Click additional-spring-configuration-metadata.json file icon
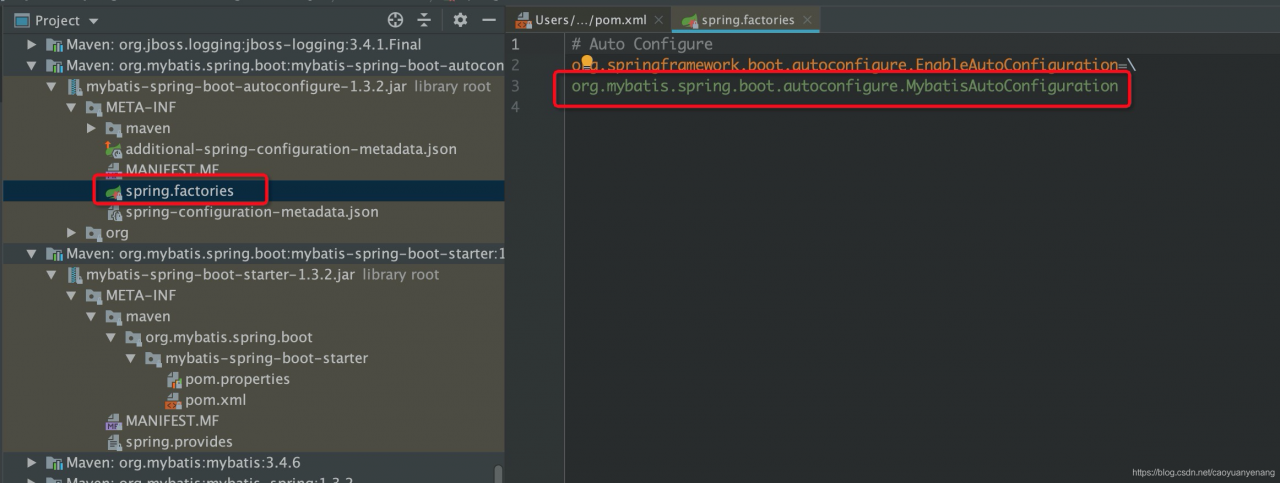Image resolution: width=1280 pixels, height=483 pixels. (x=114, y=149)
